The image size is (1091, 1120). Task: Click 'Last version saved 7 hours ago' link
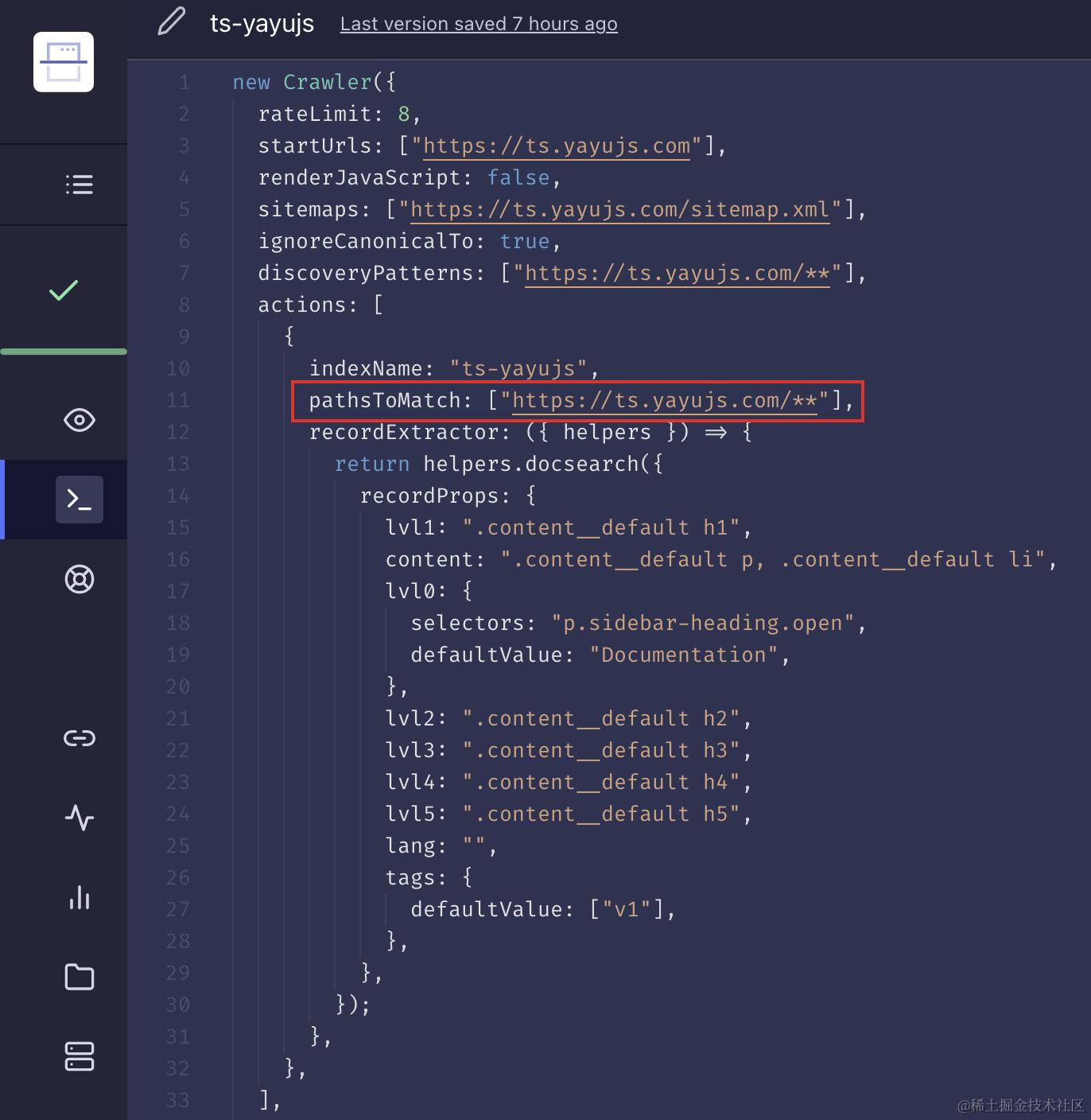(479, 24)
